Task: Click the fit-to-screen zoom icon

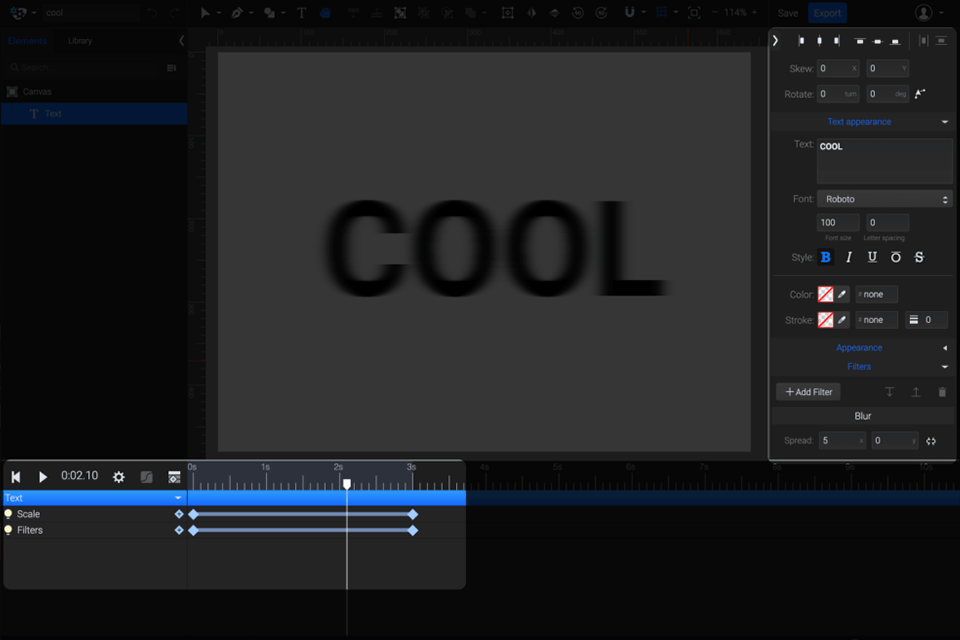Action: pos(694,12)
